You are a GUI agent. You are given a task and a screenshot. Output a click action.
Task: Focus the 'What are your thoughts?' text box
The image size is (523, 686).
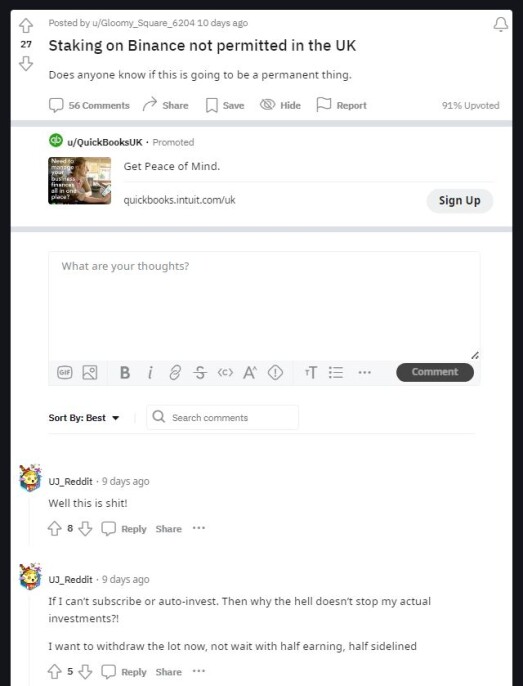[264, 306]
